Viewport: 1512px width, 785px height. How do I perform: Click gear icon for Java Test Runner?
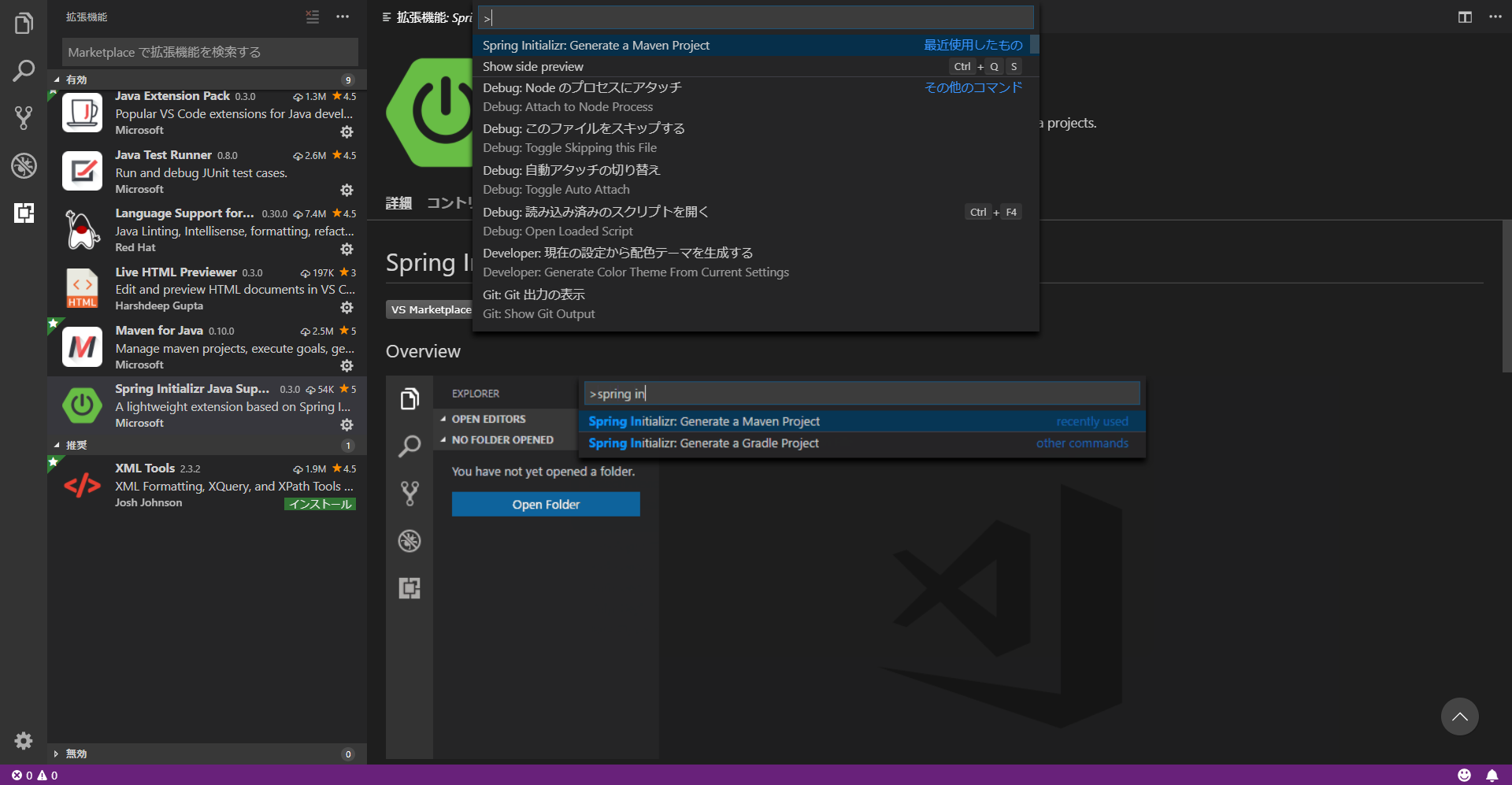click(346, 190)
